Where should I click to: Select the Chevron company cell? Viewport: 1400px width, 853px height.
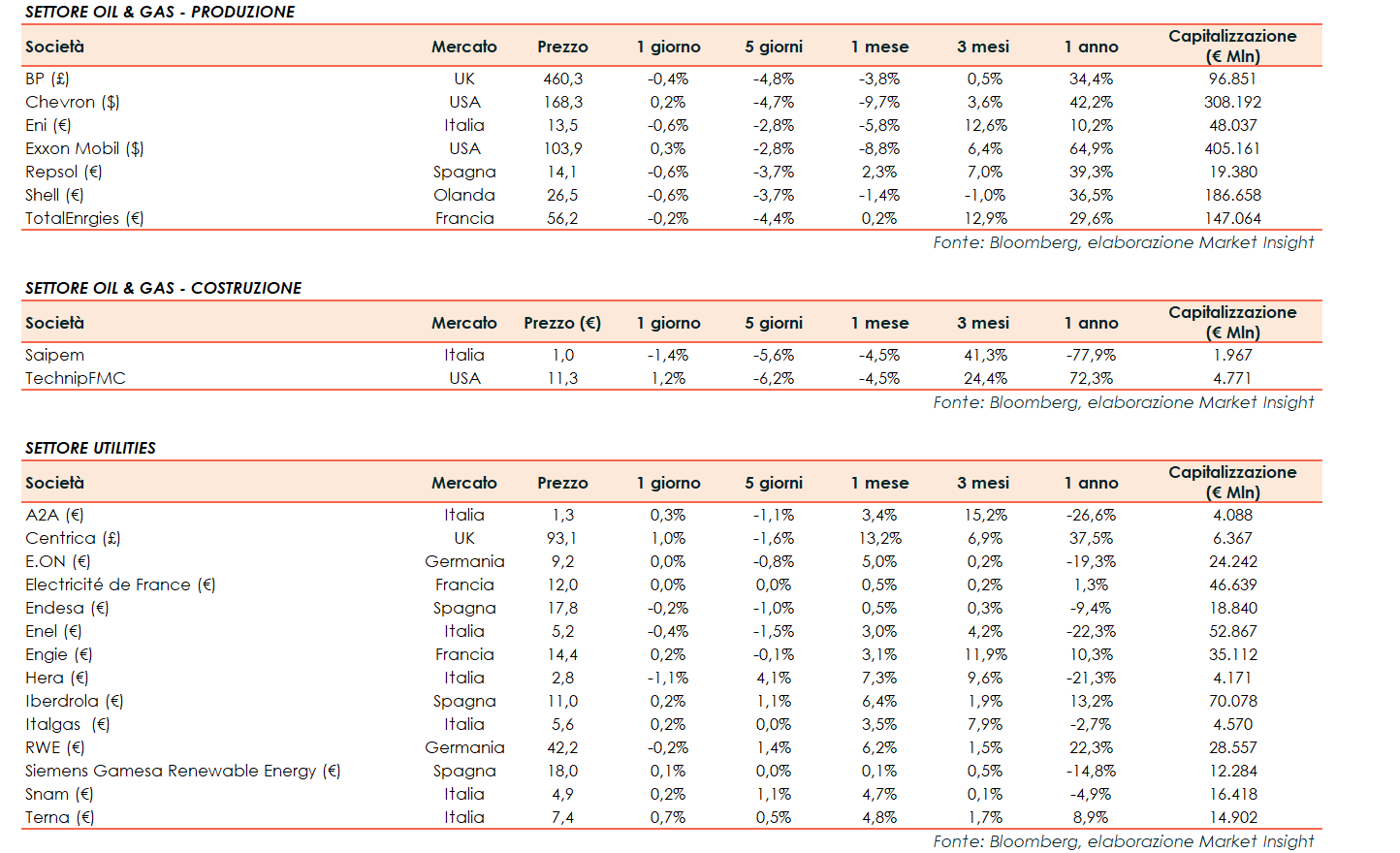pyautogui.click(x=72, y=102)
